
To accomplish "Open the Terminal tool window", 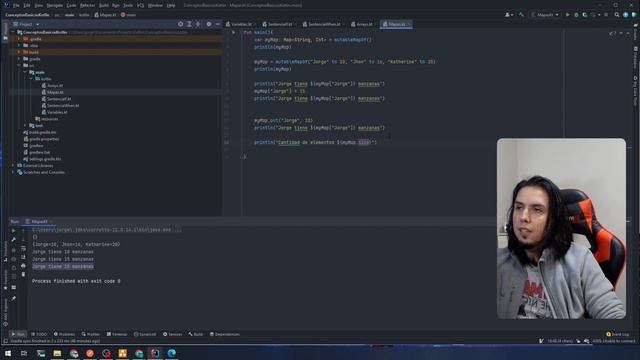I will [117, 334].
